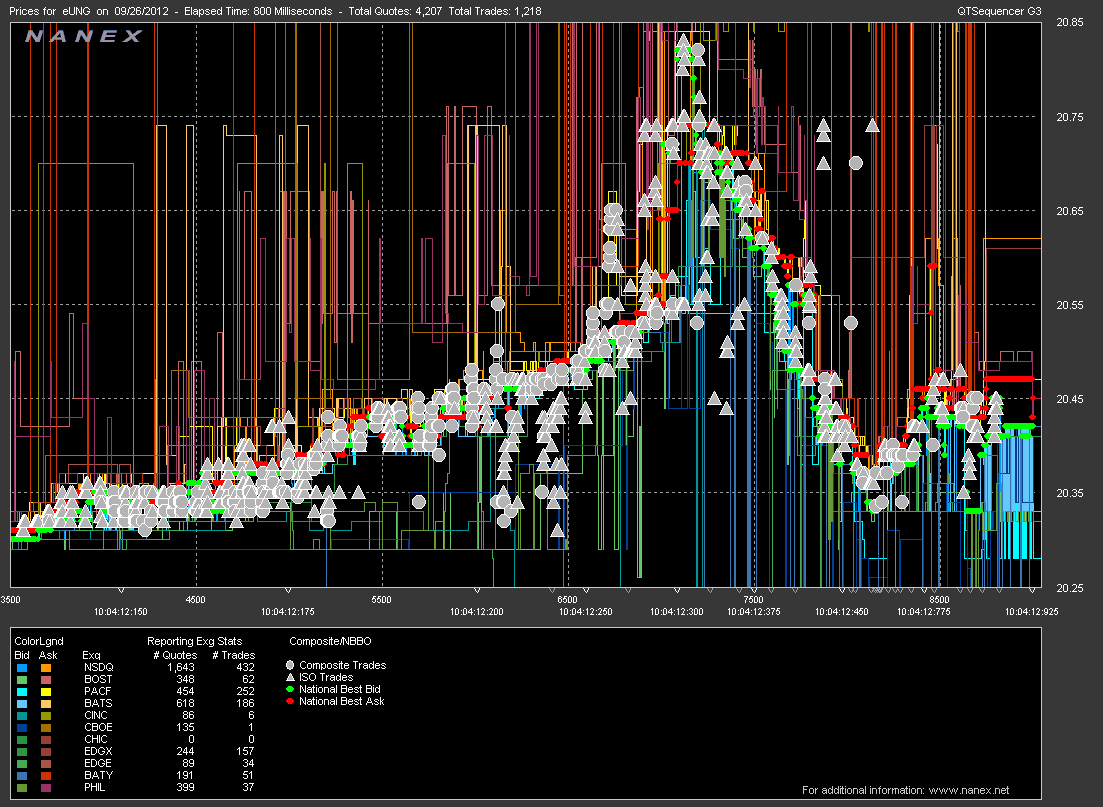1103x807 pixels.
Task: Click the 'Reporting Exg Stats' heading
Action: [x=194, y=641]
